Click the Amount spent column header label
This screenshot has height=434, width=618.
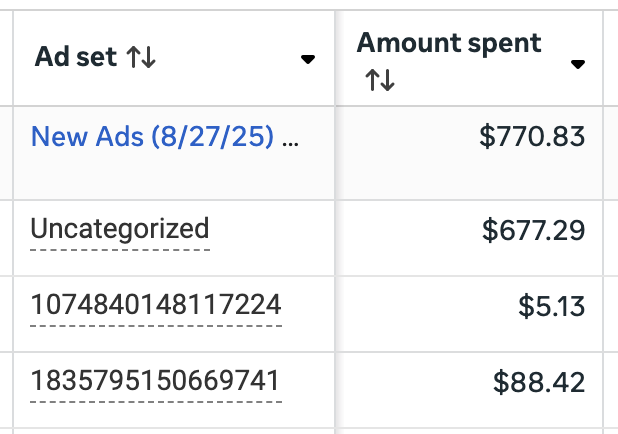pyautogui.click(x=449, y=43)
